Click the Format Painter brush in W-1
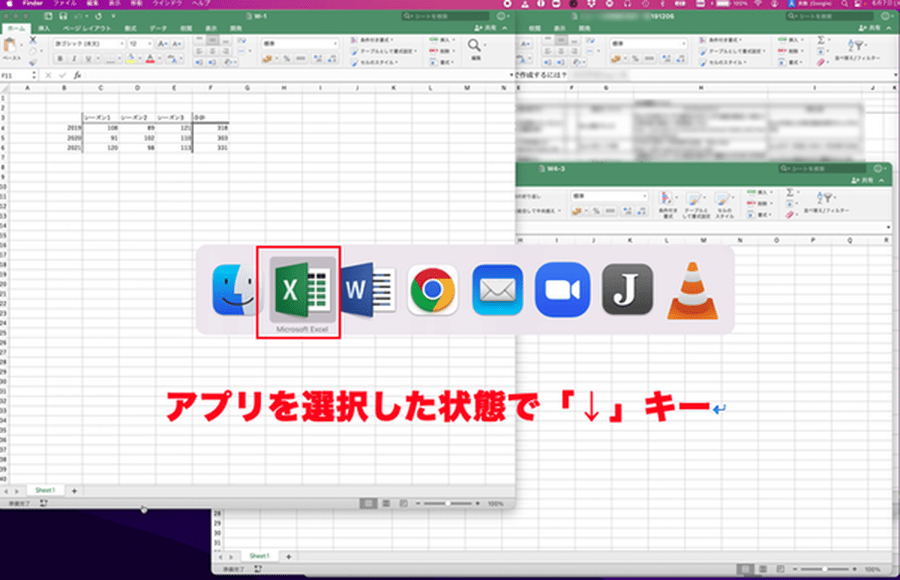Screen dimensions: 900x580 point(33,62)
